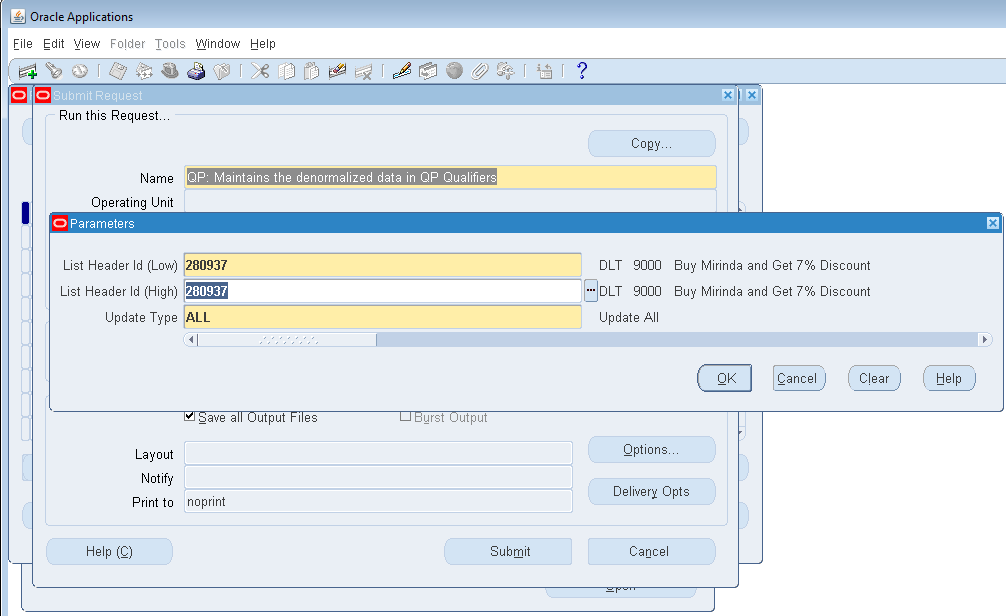The image size is (1006, 616).
Task: Click the Paste clipboard toolbar icon
Action: coord(312,71)
